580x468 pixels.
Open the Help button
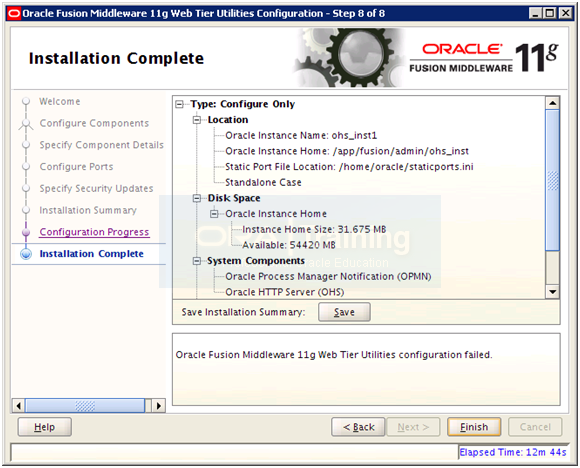[44, 427]
